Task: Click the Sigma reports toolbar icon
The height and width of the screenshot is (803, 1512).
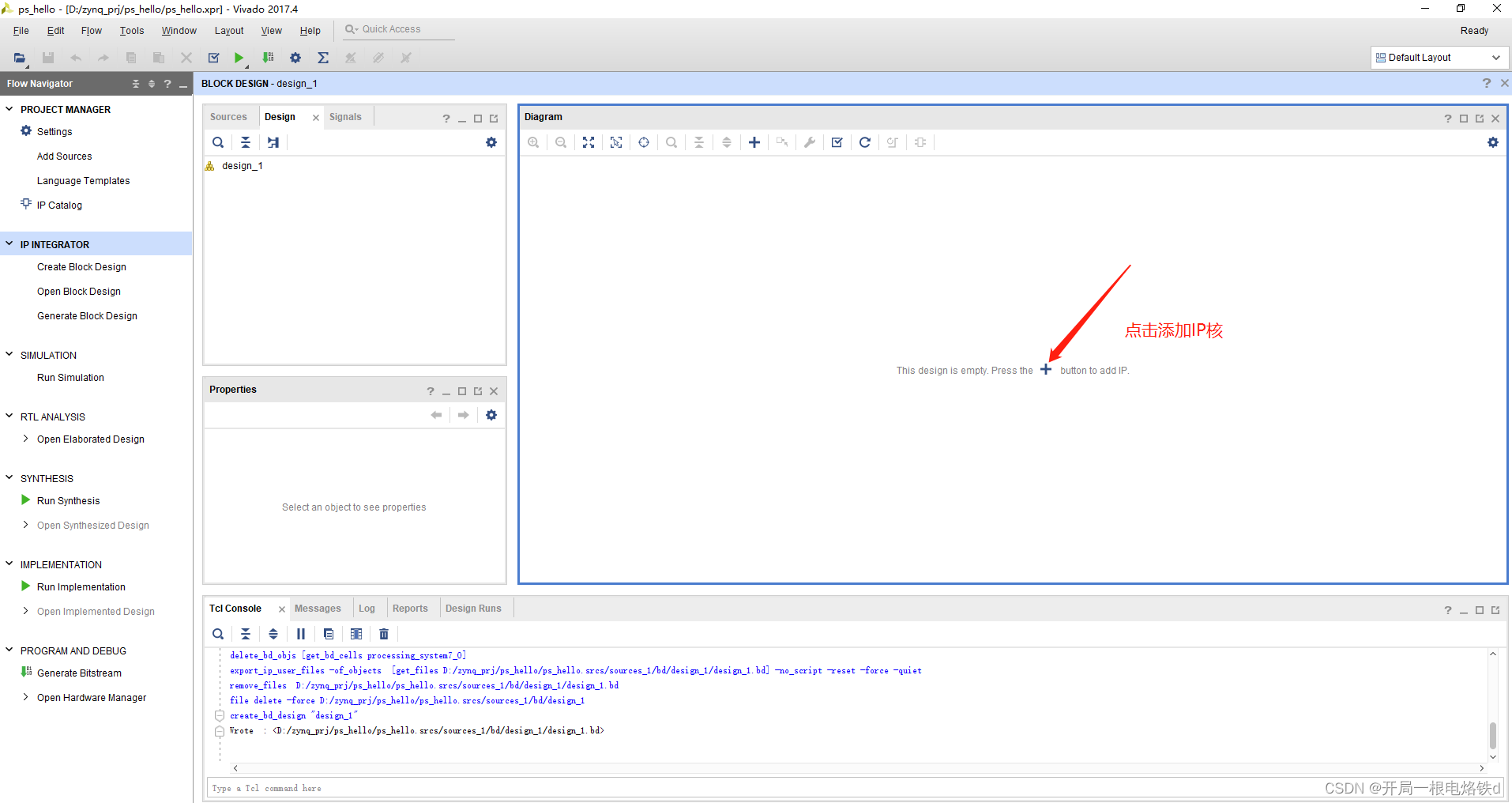Action: tap(323, 58)
